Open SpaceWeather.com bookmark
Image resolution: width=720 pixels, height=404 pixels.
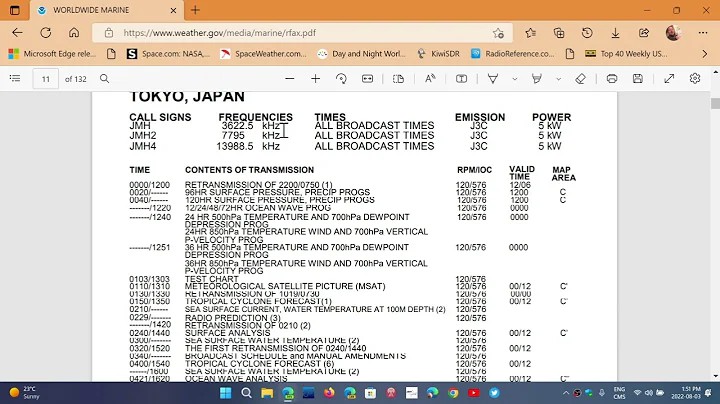[x=263, y=54]
